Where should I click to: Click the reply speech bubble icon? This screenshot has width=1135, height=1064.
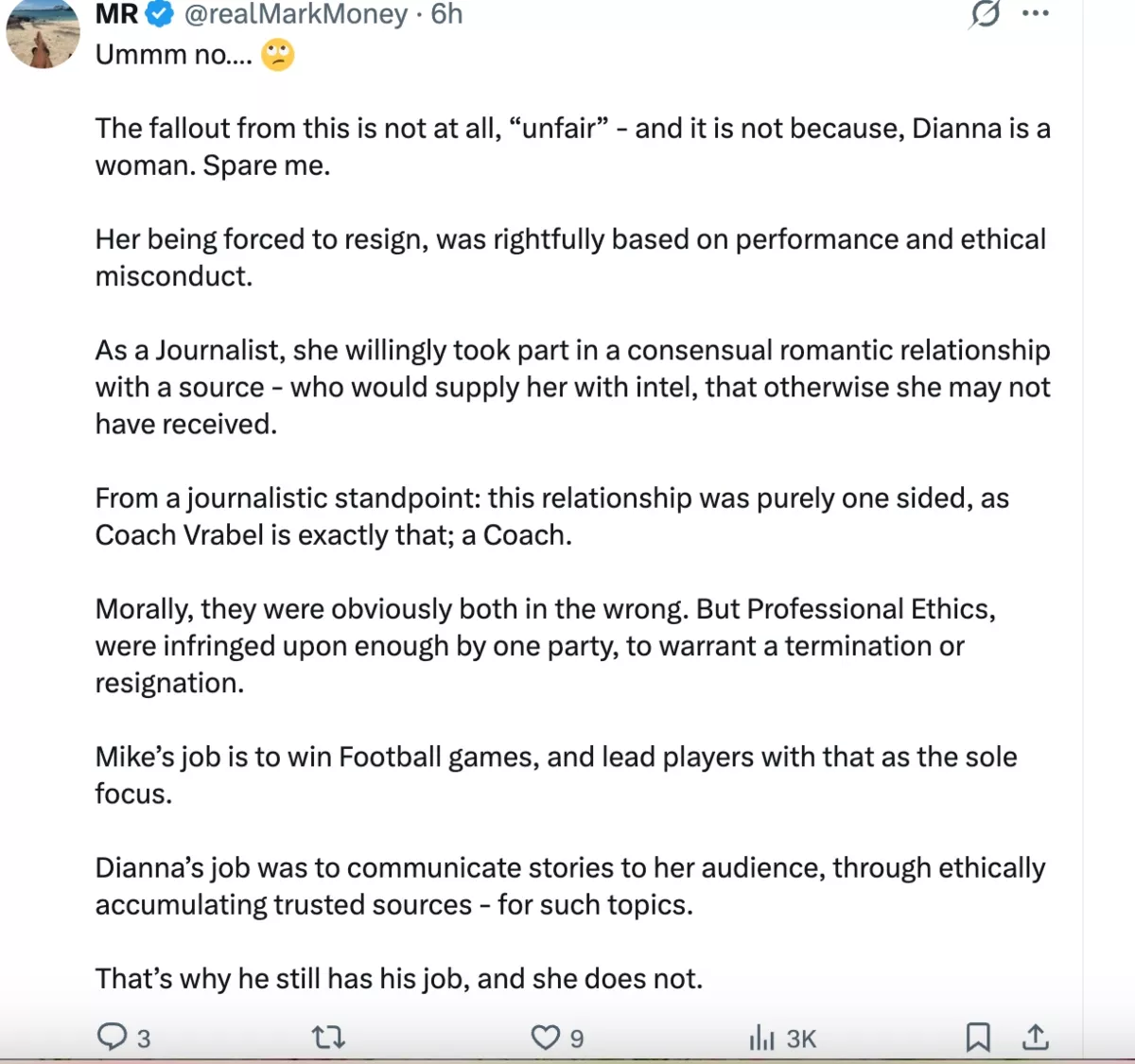tap(112, 1038)
